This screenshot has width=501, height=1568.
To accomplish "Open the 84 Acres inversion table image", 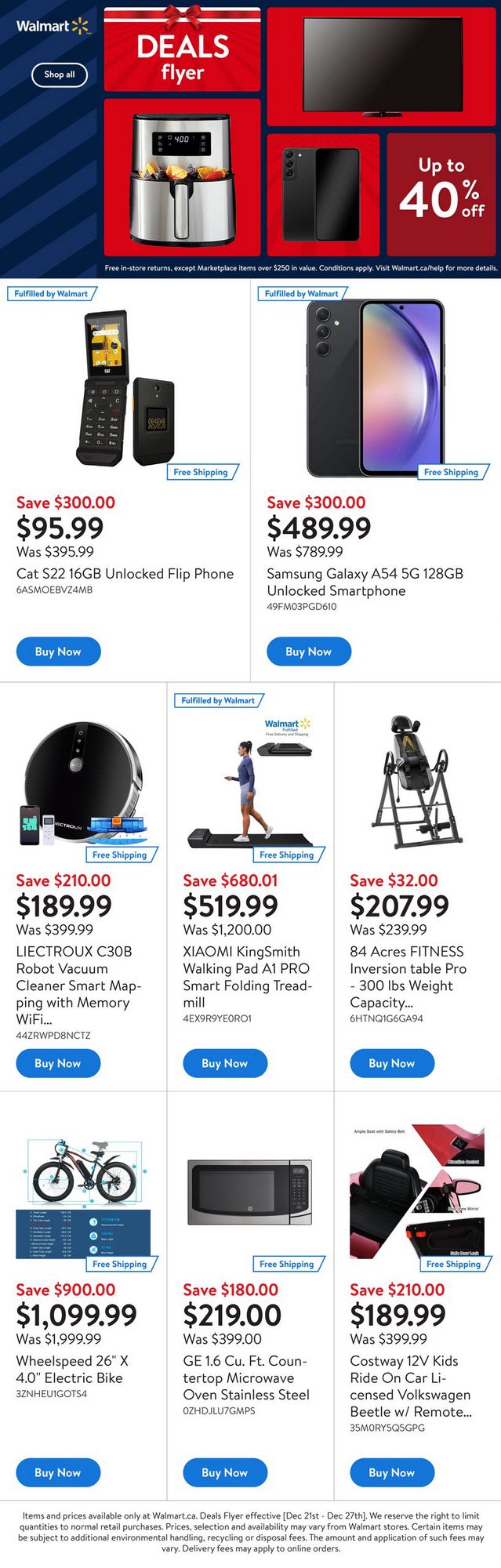I will coord(417,782).
